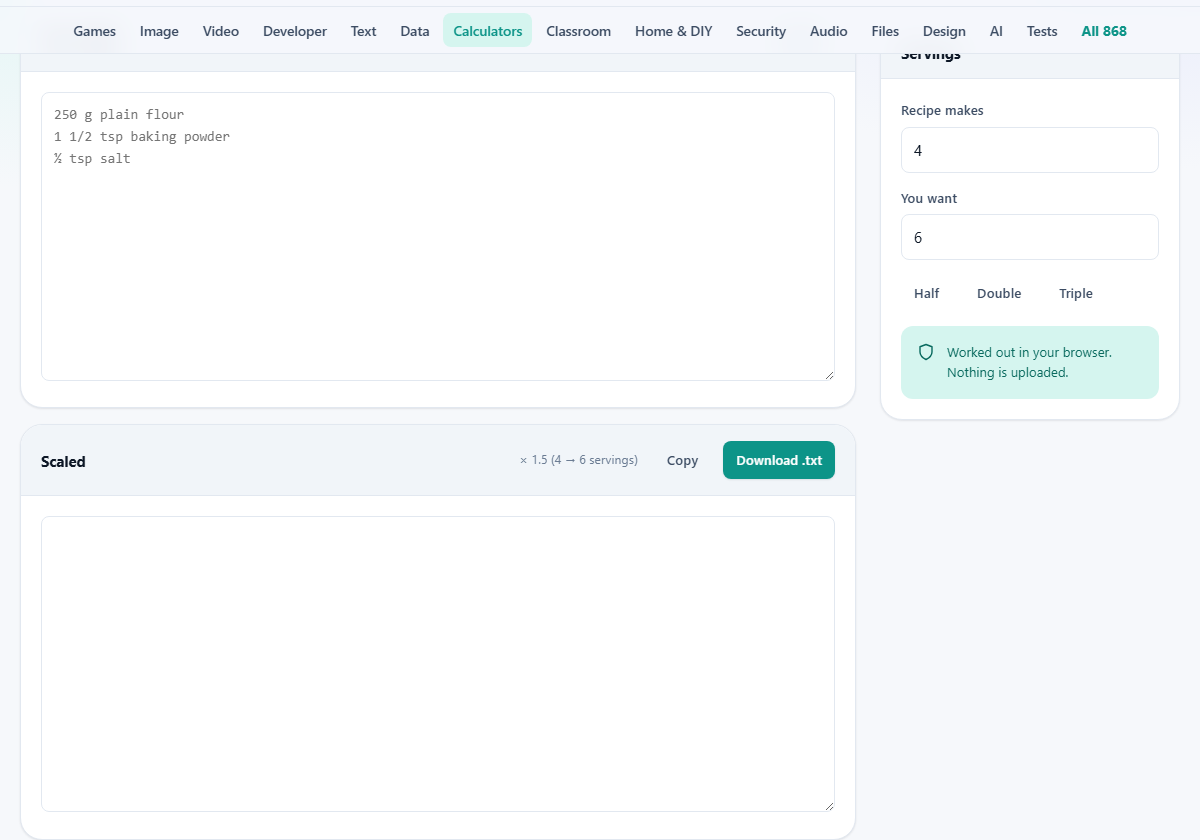Open the Text category tab
1200x840 pixels.
[364, 31]
